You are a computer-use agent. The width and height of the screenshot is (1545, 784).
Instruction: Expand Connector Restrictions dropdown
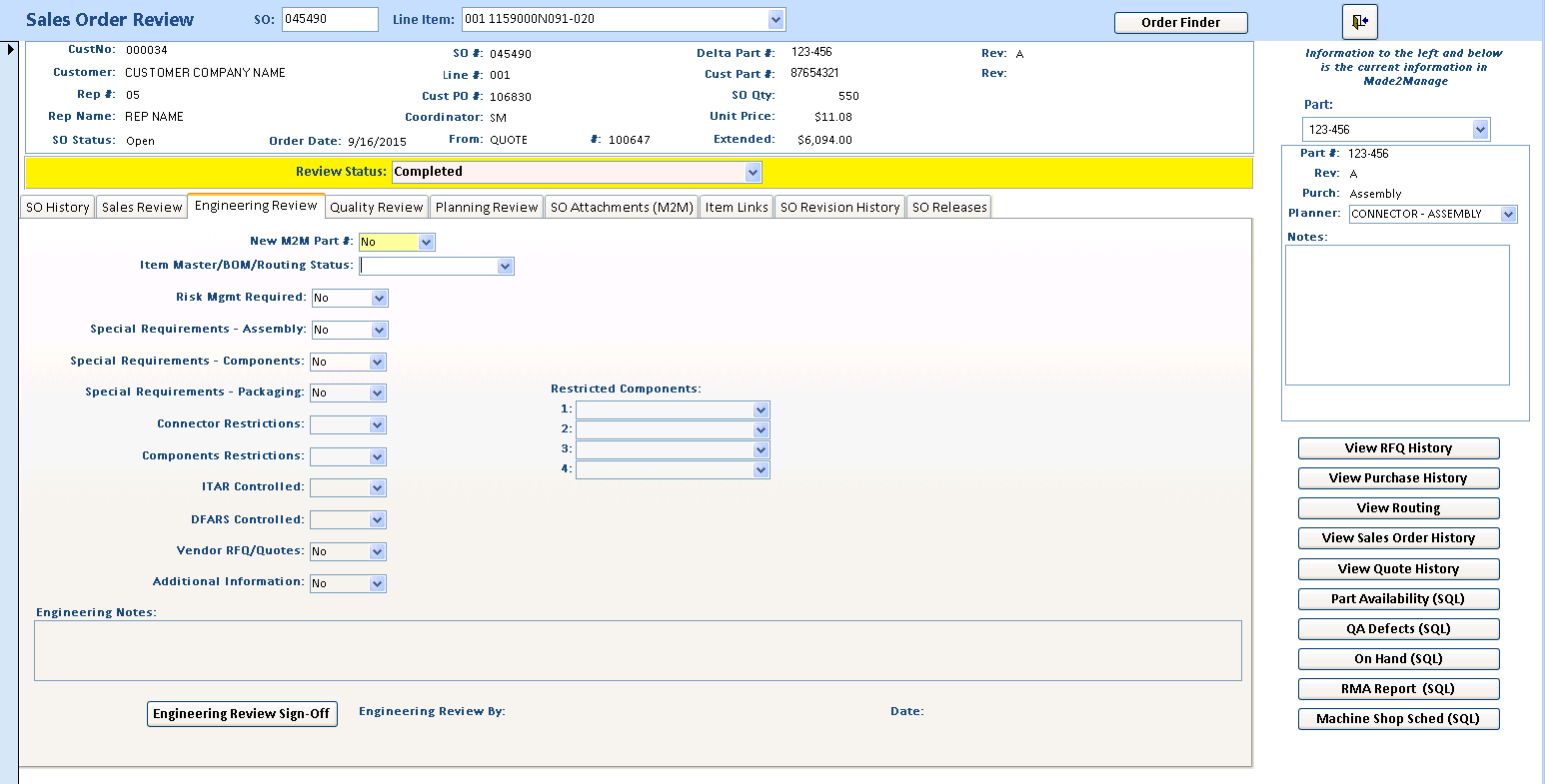pyautogui.click(x=378, y=425)
